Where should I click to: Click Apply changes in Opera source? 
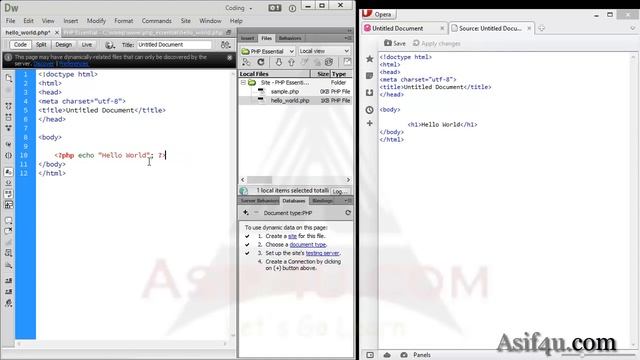point(436,43)
